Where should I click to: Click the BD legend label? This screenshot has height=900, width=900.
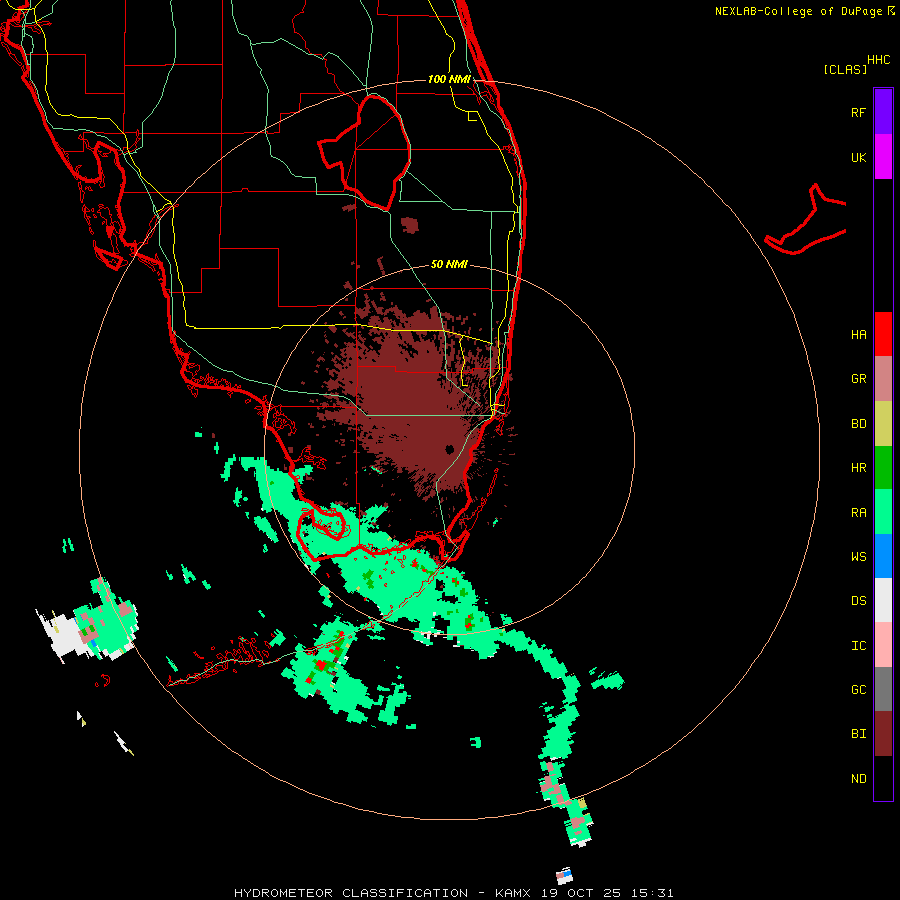click(x=858, y=424)
